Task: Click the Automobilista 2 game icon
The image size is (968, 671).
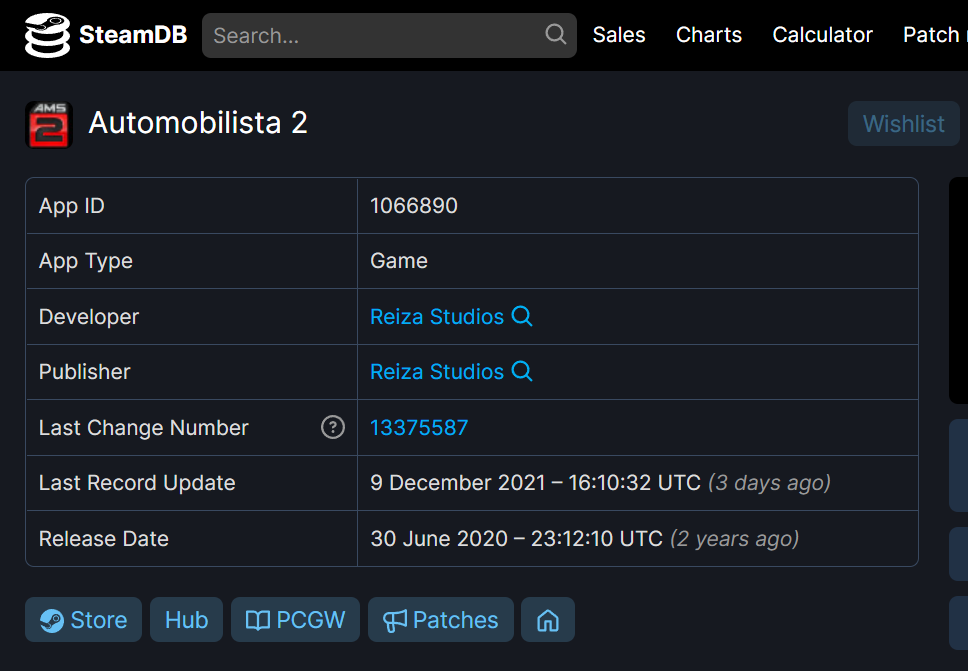Action: pos(49,125)
